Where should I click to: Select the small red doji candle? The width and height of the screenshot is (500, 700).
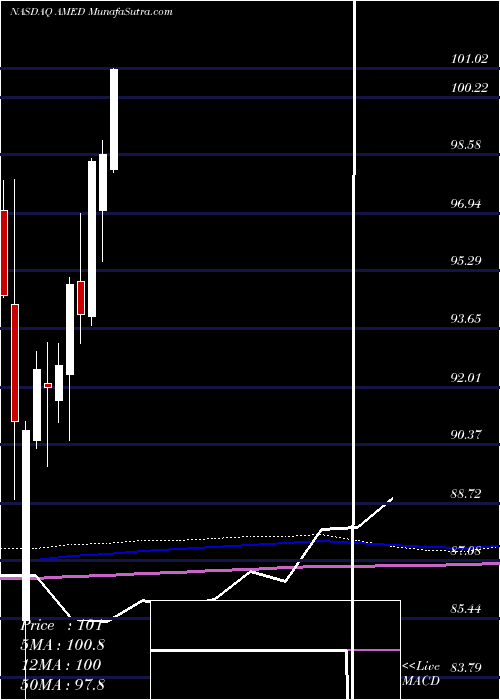pyautogui.click(x=48, y=385)
